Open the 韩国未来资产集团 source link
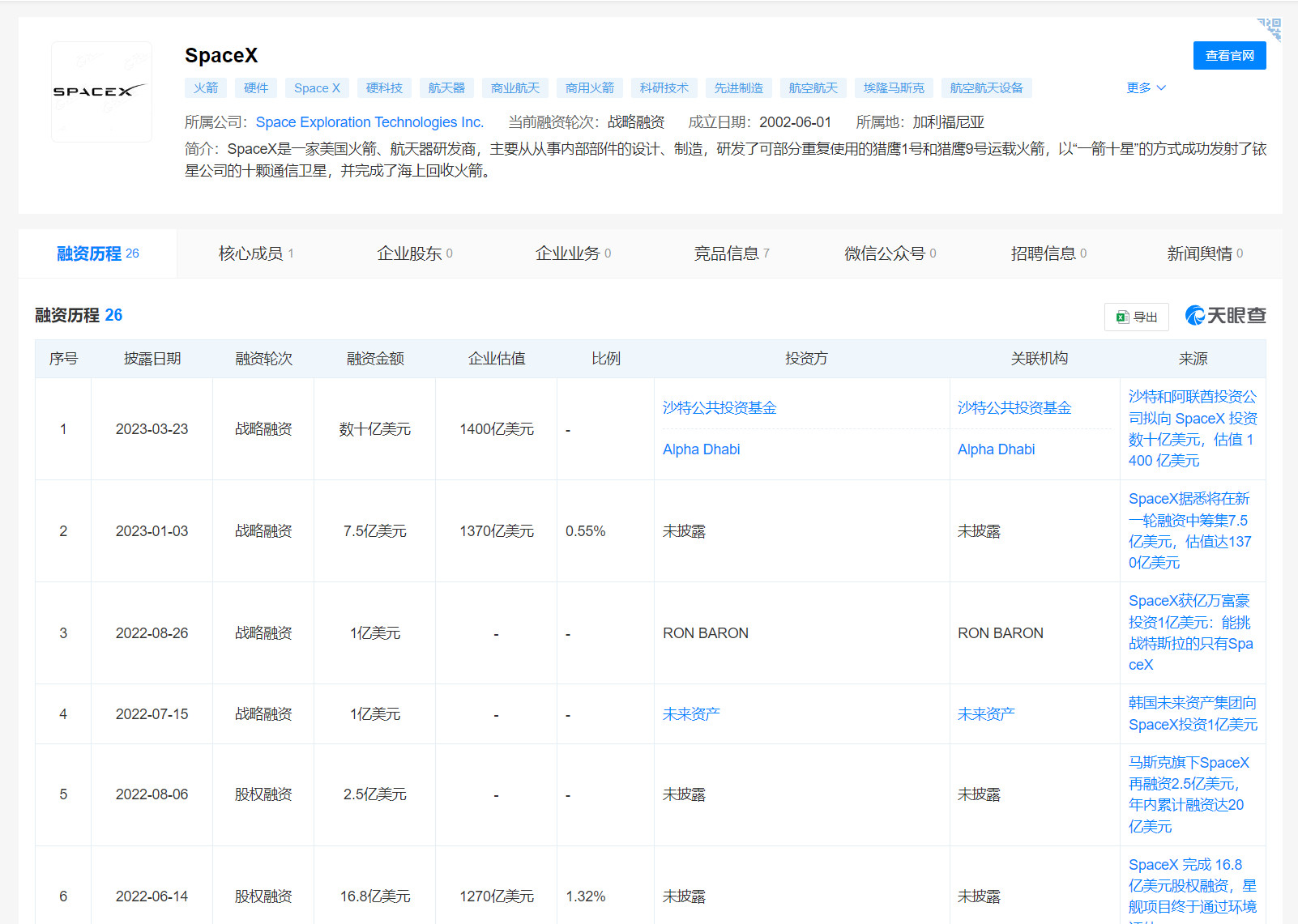The width and height of the screenshot is (1298, 924). tap(1193, 713)
